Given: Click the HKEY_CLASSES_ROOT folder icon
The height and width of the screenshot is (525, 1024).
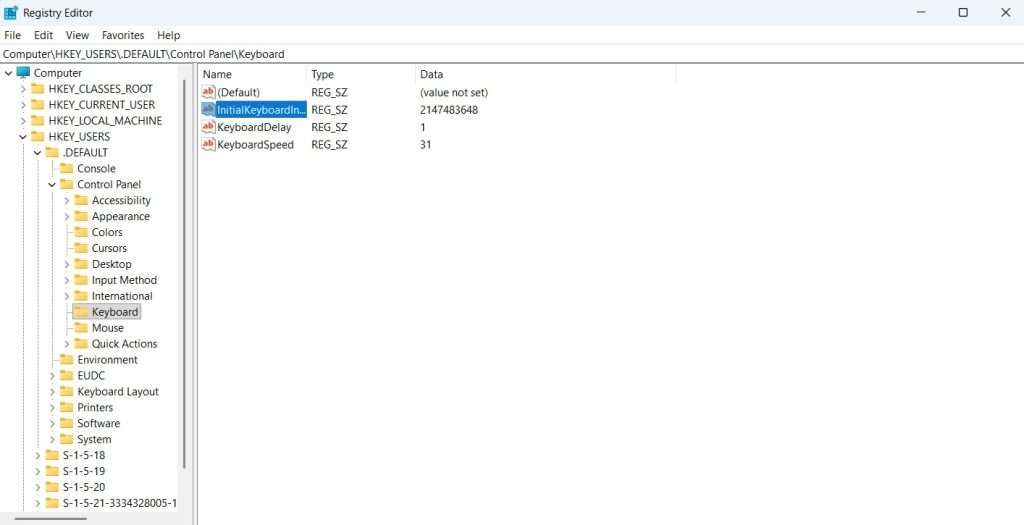Looking at the screenshot, I should (x=38, y=89).
